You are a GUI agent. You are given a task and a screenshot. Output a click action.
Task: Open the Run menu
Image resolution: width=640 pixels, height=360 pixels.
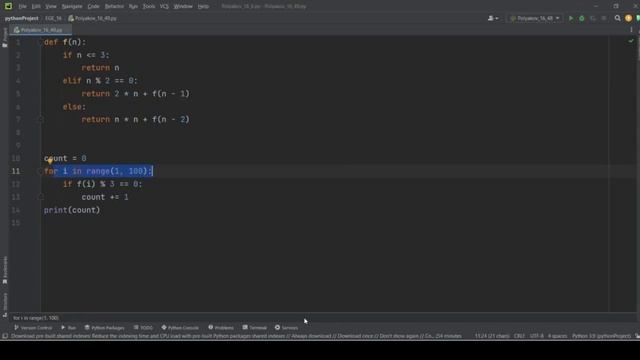[133, 6]
